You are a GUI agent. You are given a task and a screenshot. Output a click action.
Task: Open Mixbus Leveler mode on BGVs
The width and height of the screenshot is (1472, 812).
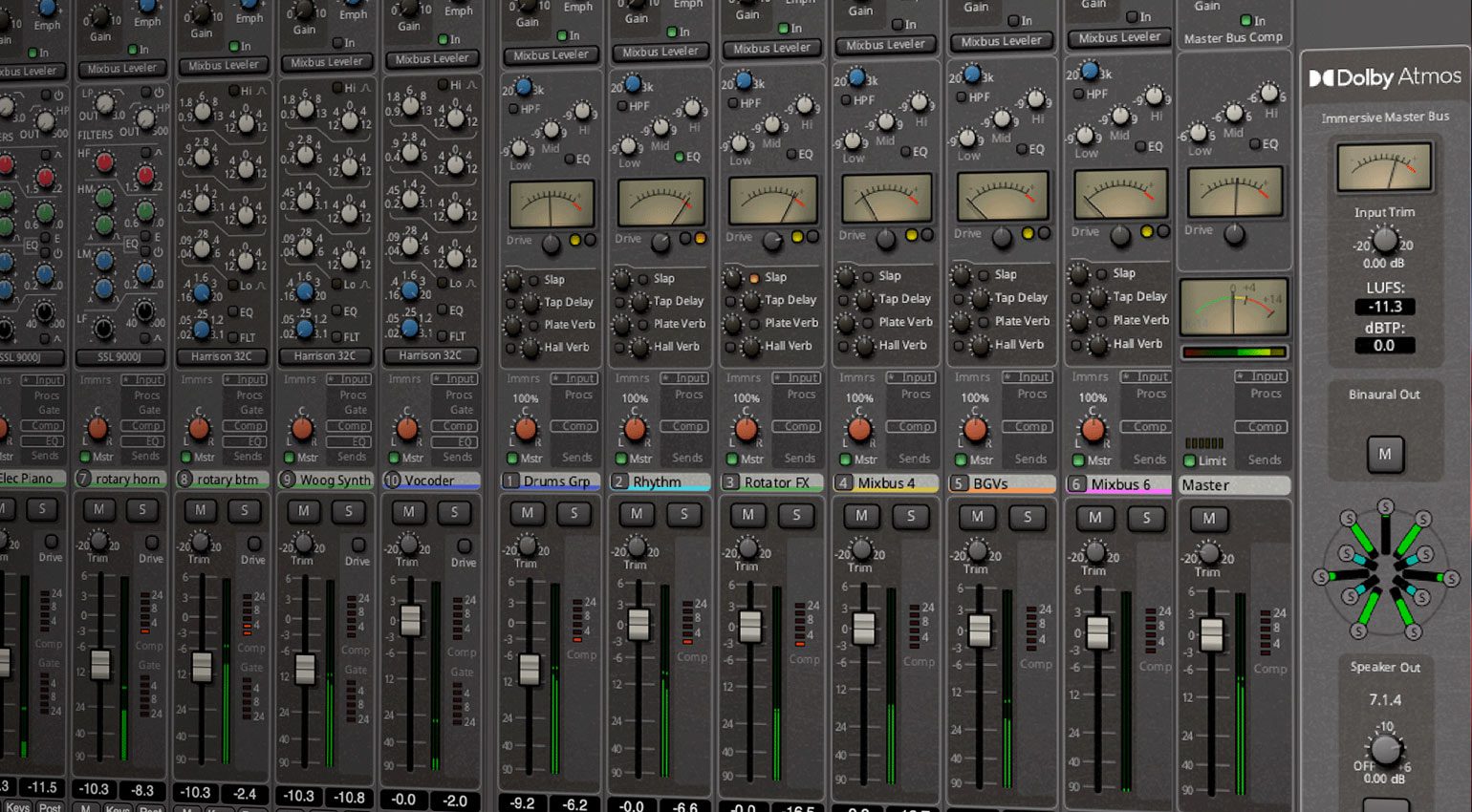[x=1002, y=41]
